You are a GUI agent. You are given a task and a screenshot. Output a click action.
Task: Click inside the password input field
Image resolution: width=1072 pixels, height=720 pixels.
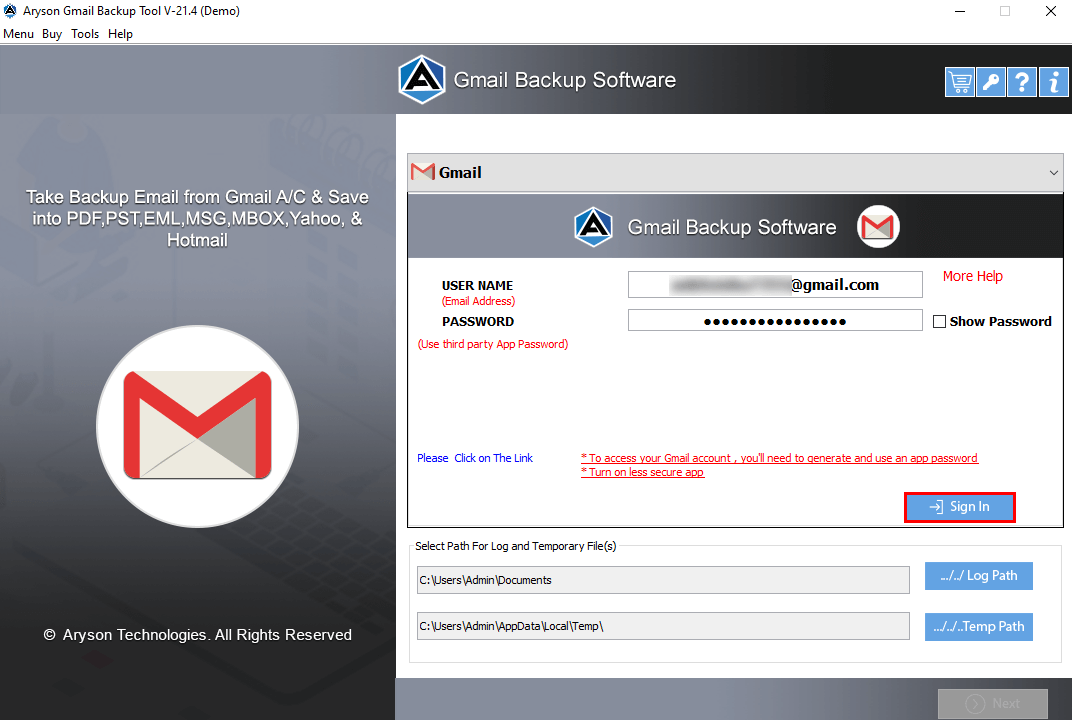click(x=775, y=319)
